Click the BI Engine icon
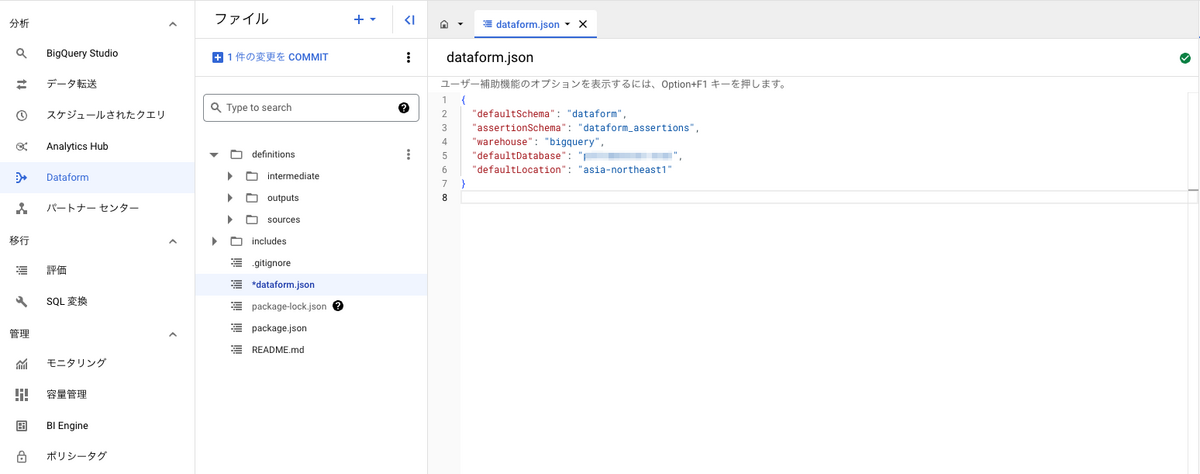 point(22,425)
